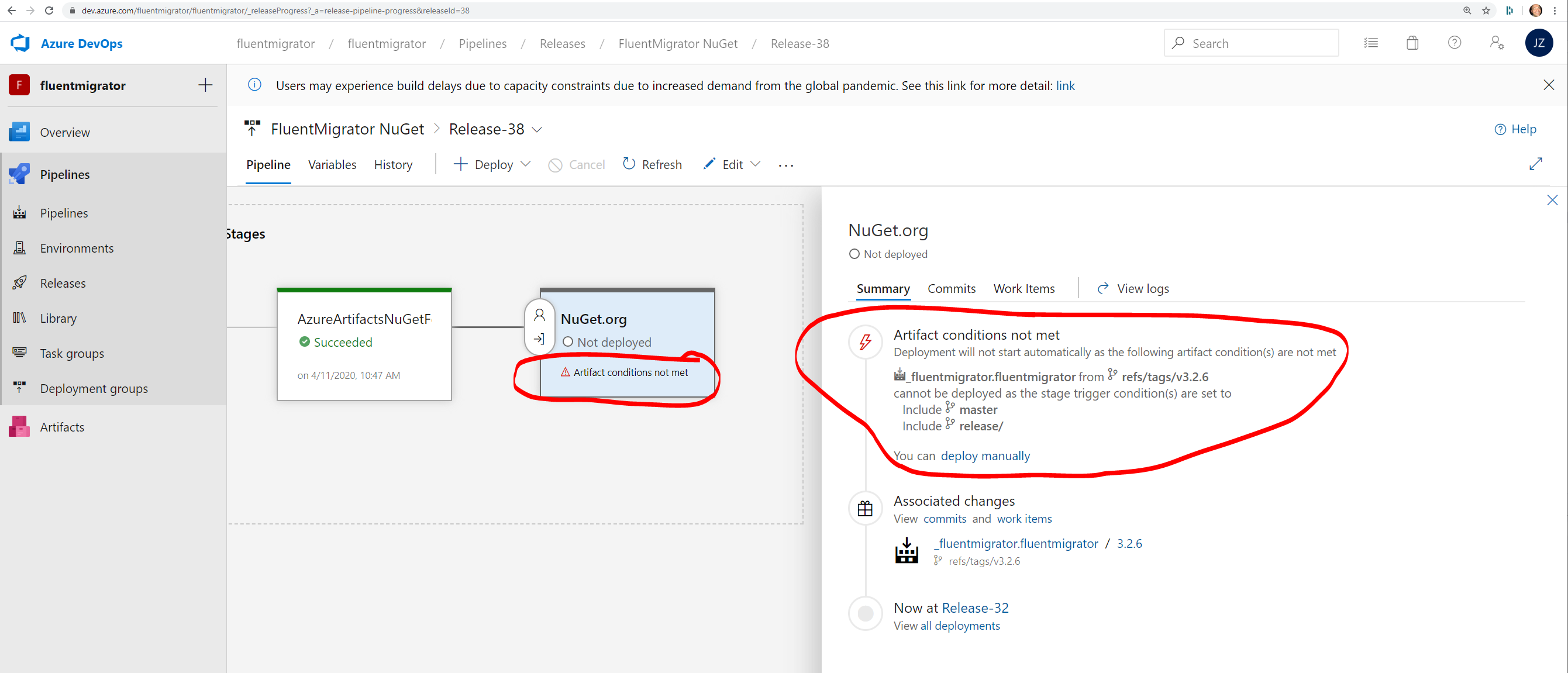Click inside the Search input field
This screenshot has width=1568, height=673.
point(1252,43)
